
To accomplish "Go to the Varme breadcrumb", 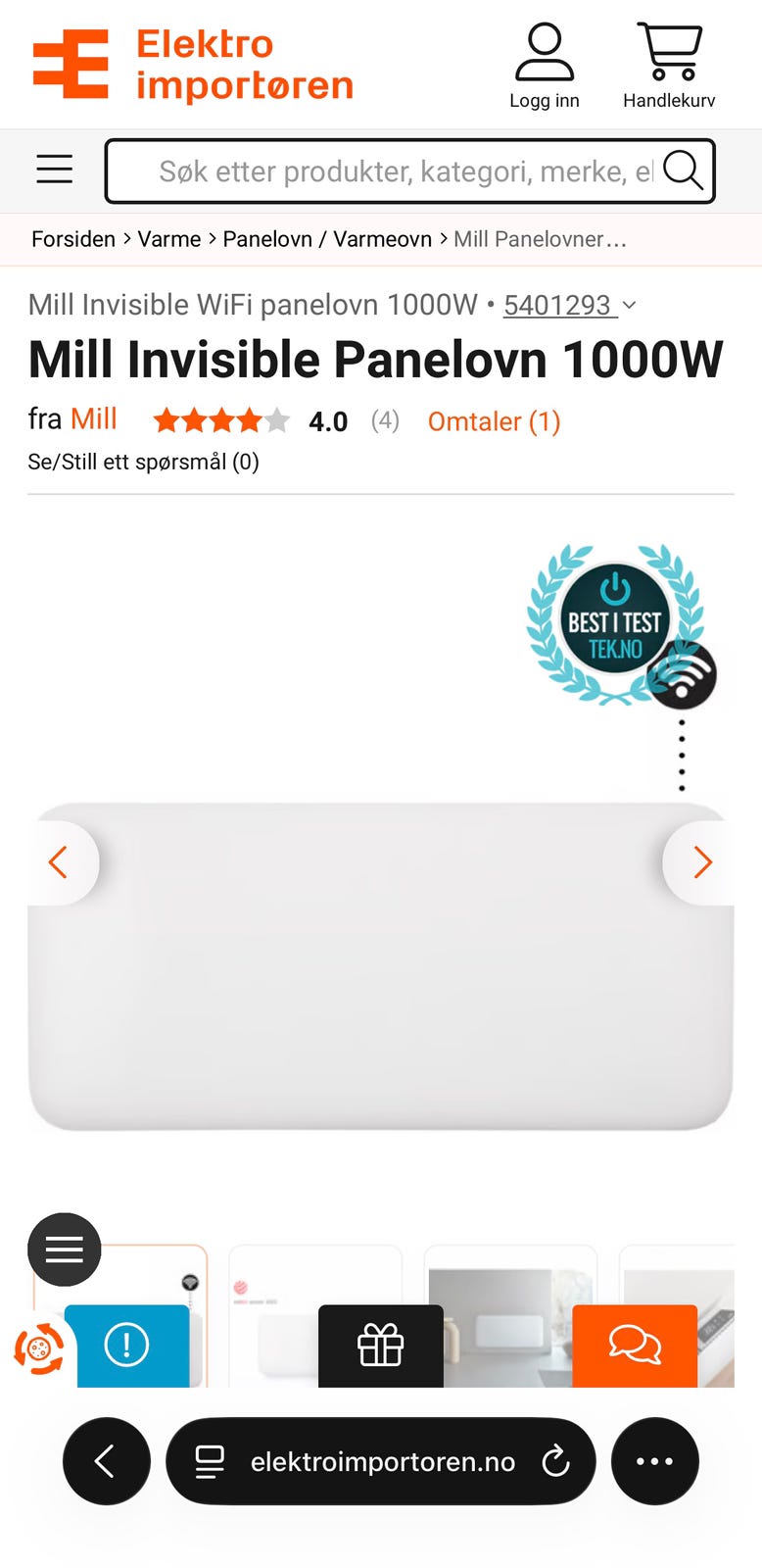I will tap(169, 239).
